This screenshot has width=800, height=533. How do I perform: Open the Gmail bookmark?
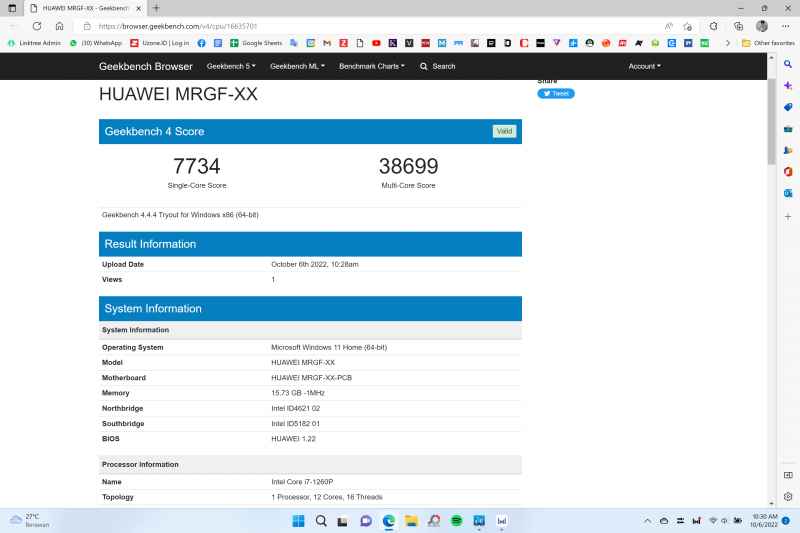(x=327, y=43)
